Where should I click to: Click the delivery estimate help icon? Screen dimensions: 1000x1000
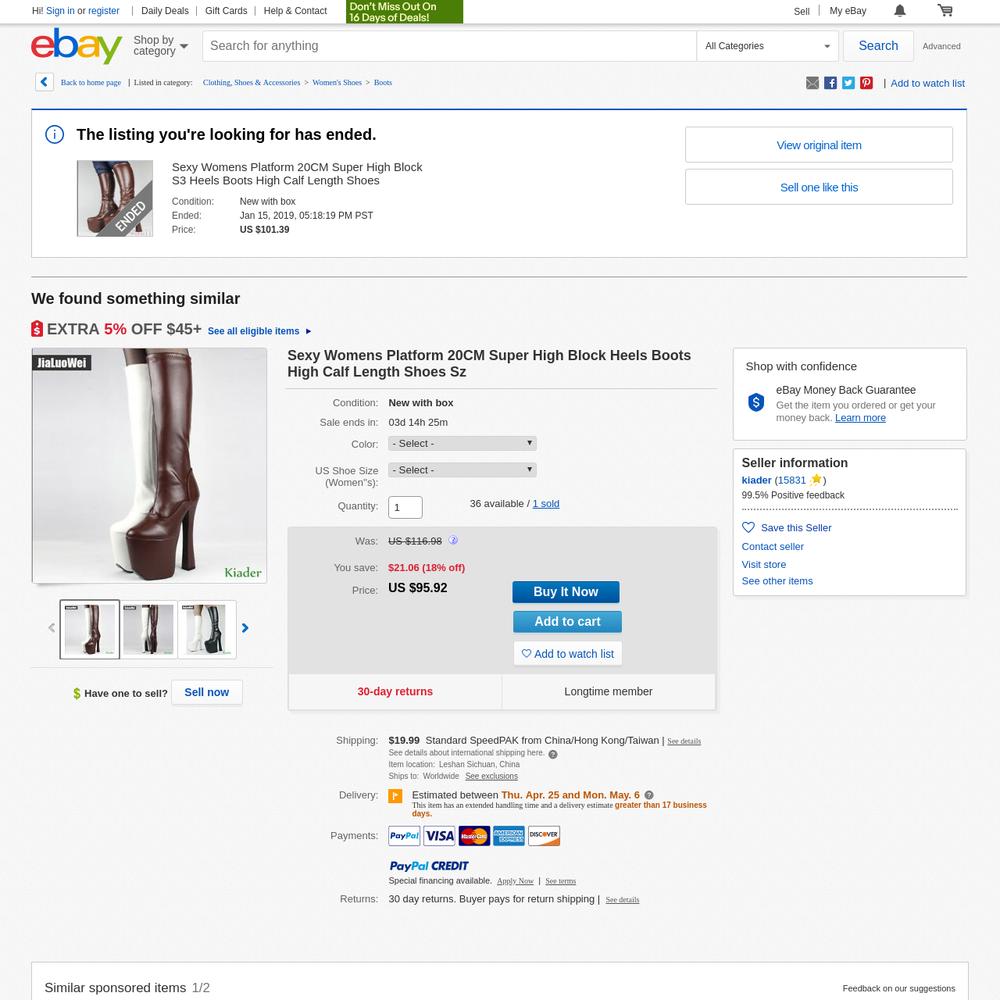(649, 795)
